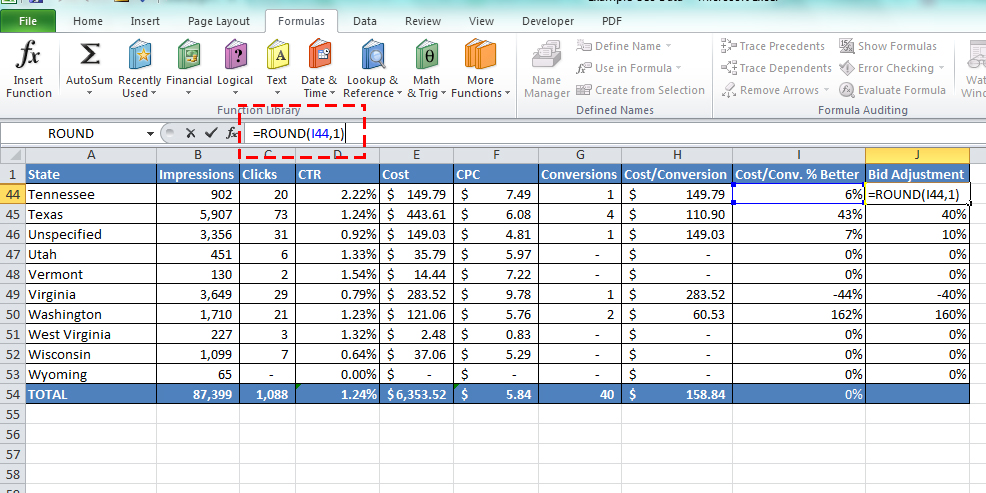Select column A header
This screenshot has width=986, height=493.
point(91,155)
